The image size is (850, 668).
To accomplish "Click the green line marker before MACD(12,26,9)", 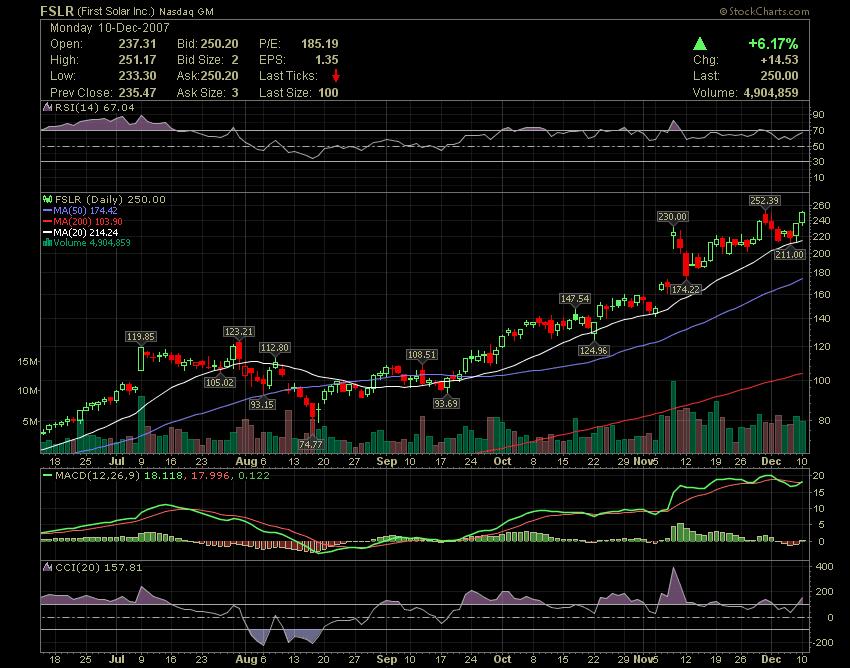I will coord(48,476).
